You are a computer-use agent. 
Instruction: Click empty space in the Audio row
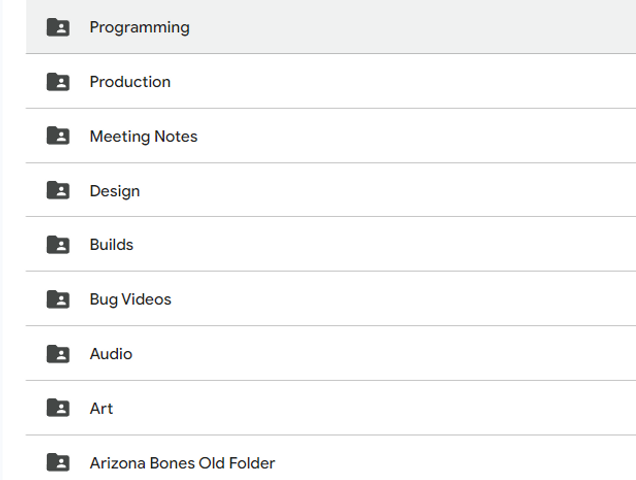click(420, 354)
